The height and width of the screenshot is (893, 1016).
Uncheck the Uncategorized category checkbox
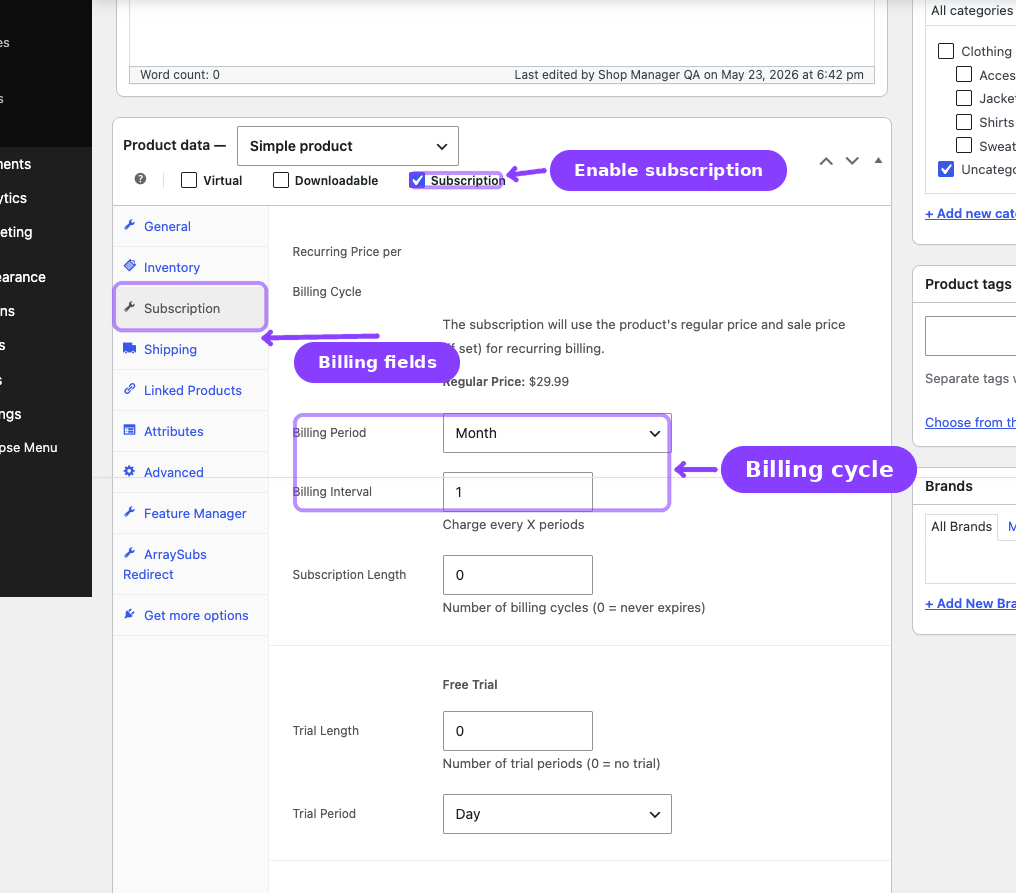point(946,169)
